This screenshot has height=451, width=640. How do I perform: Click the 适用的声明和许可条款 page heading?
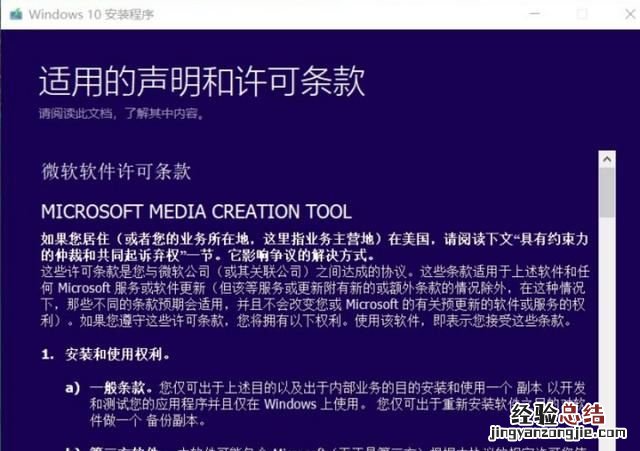(x=202, y=82)
